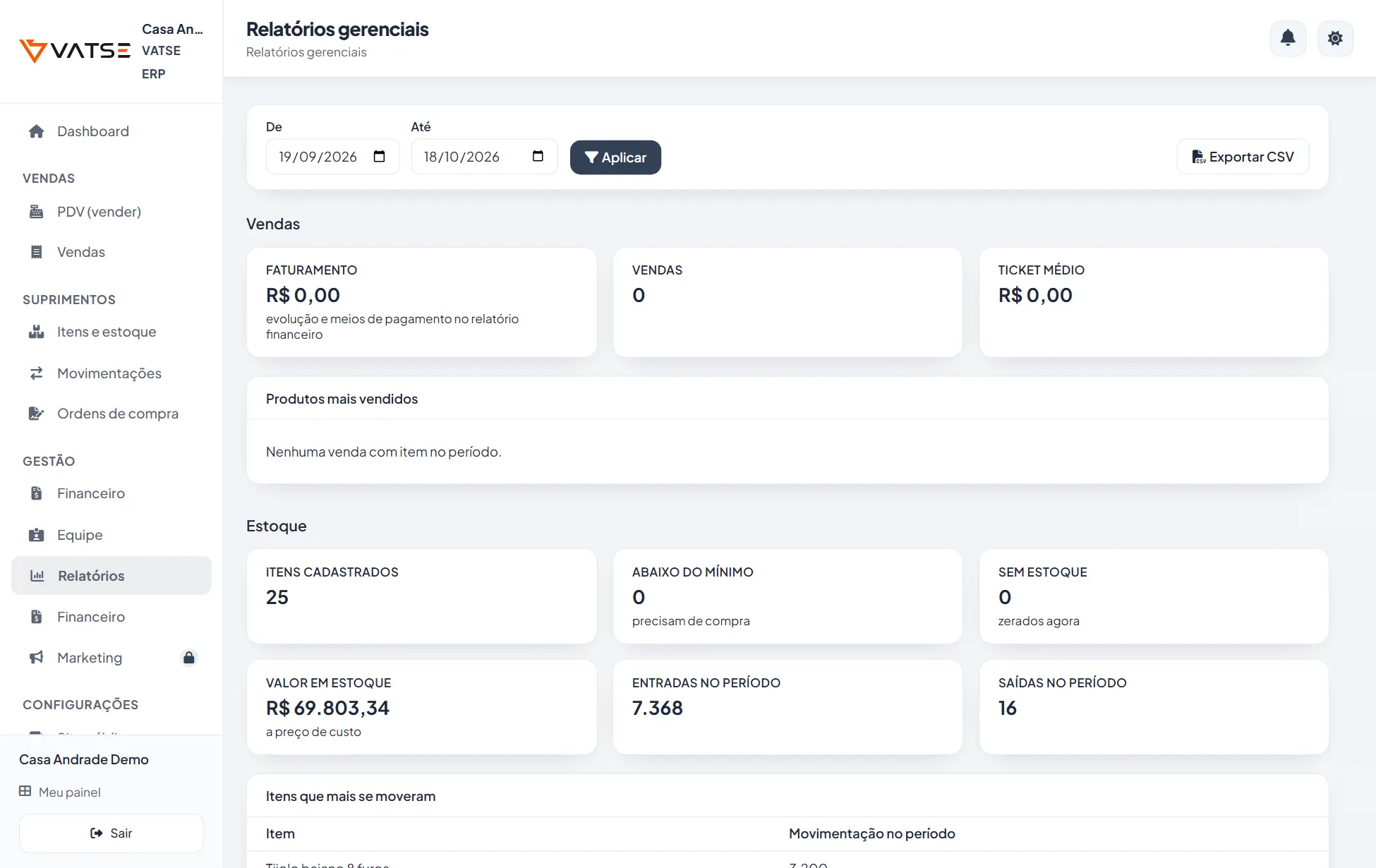Image resolution: width=1376 pixels, height=868 pixels.
Task: Click the PDV cash register icon
Action: pyautogui.click(x=37, y=212)
